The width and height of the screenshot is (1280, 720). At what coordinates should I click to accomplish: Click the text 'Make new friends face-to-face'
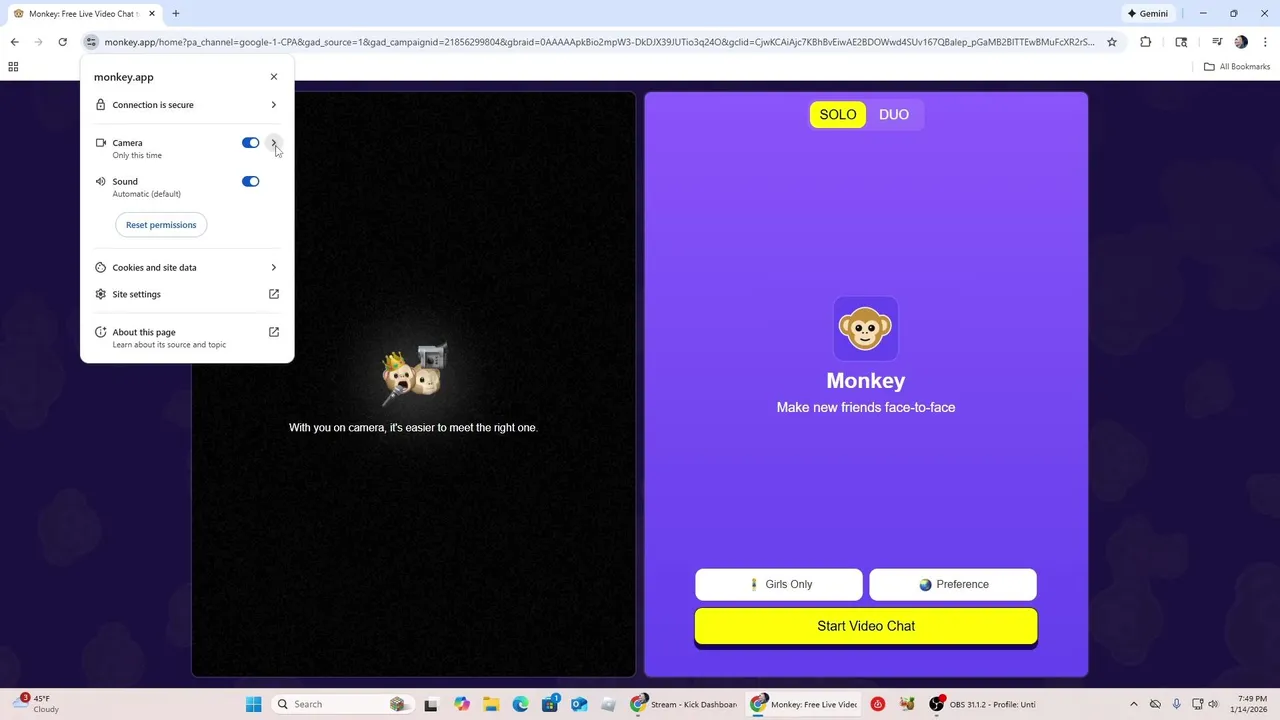(866, 407)
